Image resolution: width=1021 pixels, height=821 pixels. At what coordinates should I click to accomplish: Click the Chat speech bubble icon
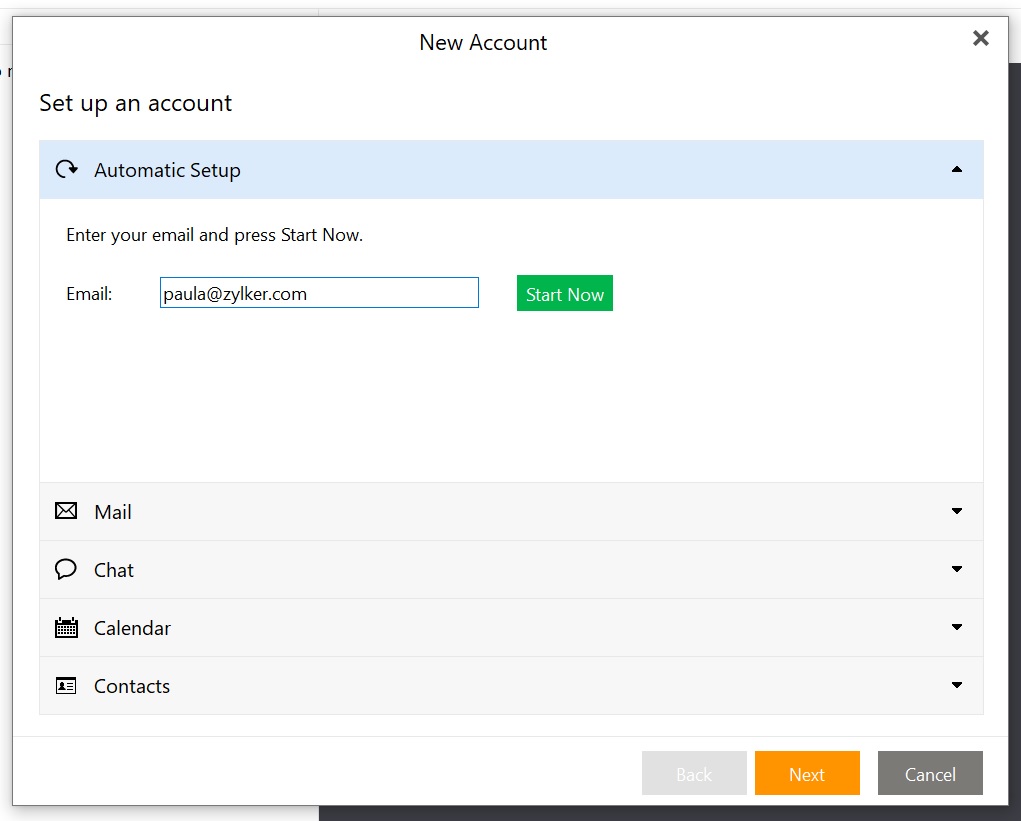[x=65, y=569]
